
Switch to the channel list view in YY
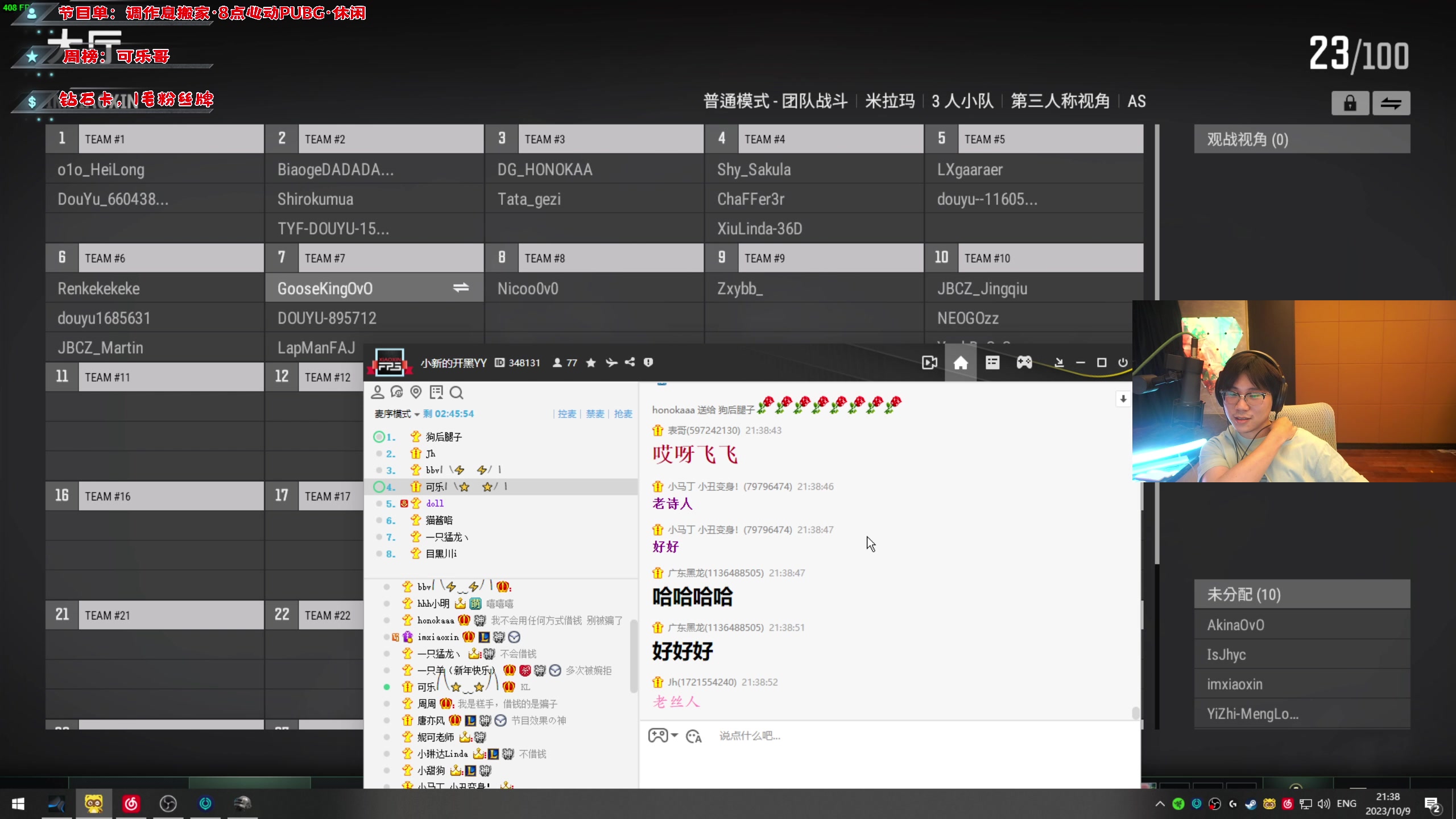click(x=992, y=362)
